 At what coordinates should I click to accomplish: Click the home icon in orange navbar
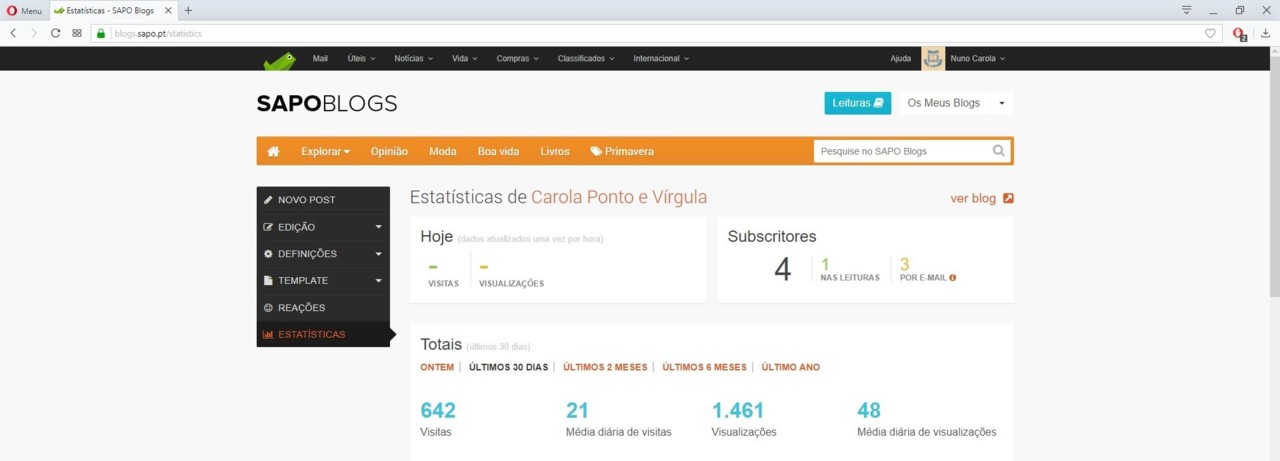pyautogui.click(x=273, y=151)
